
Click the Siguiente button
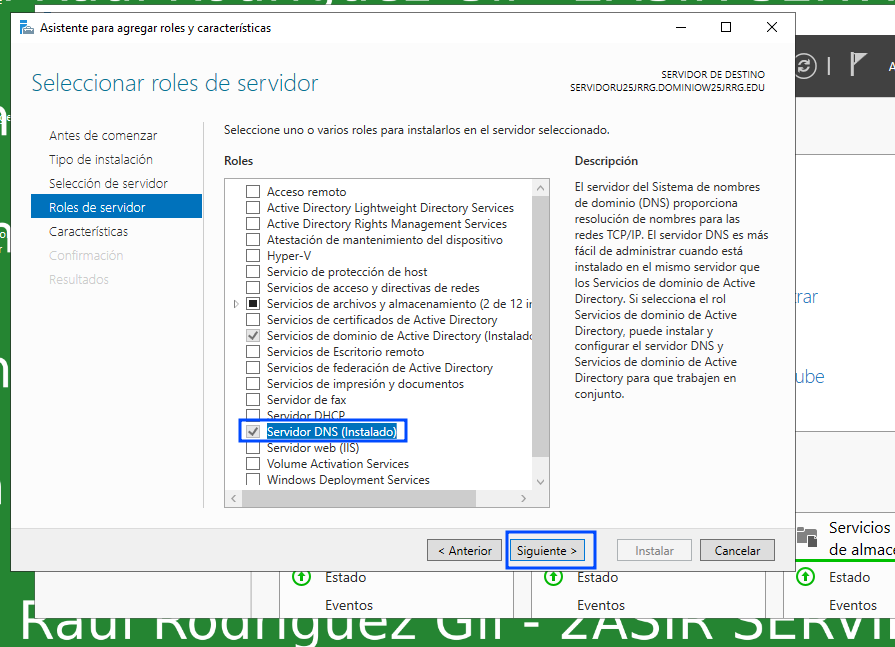click(x=547, y=551)
